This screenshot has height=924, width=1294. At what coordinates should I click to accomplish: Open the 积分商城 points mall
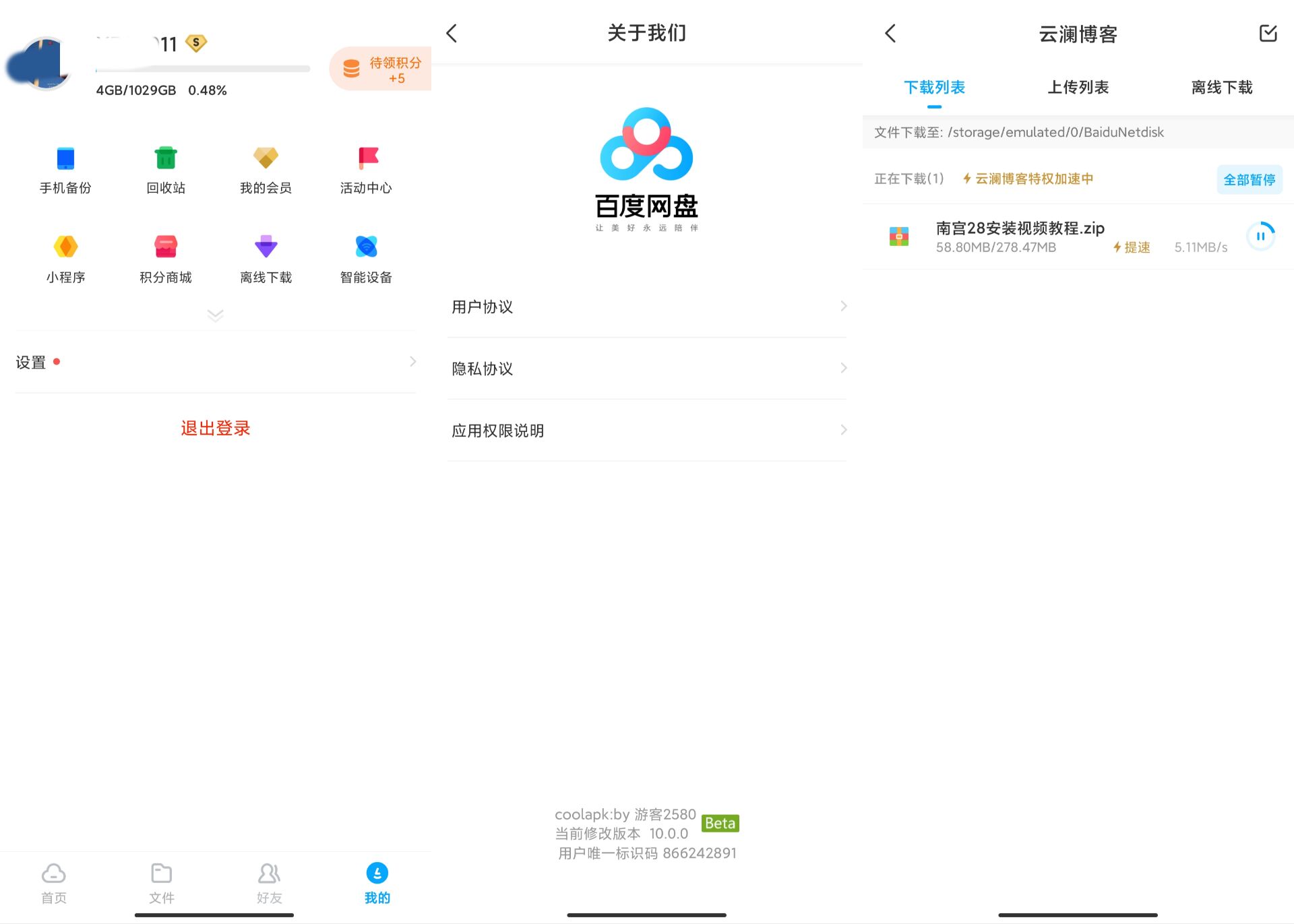click(165, 257)
